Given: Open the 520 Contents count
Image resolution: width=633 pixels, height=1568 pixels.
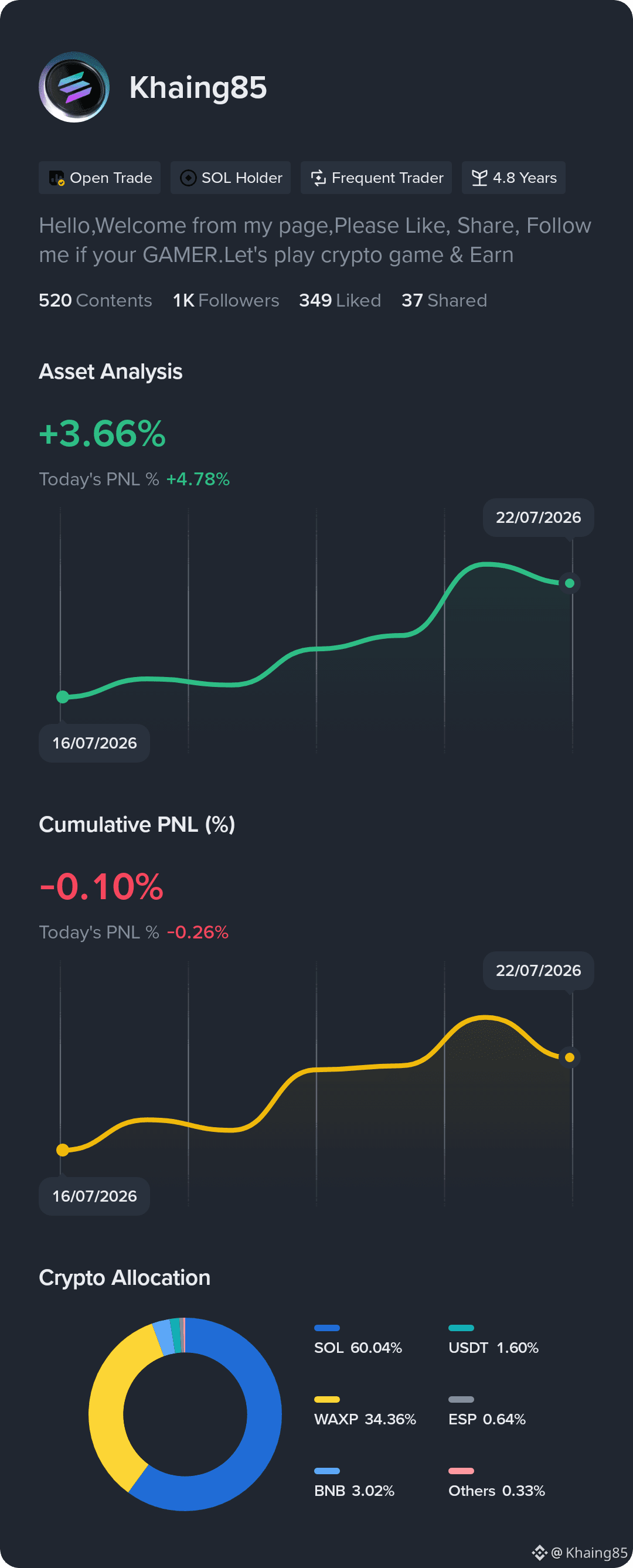Looking at the screenshot, I should pos(96,300).
